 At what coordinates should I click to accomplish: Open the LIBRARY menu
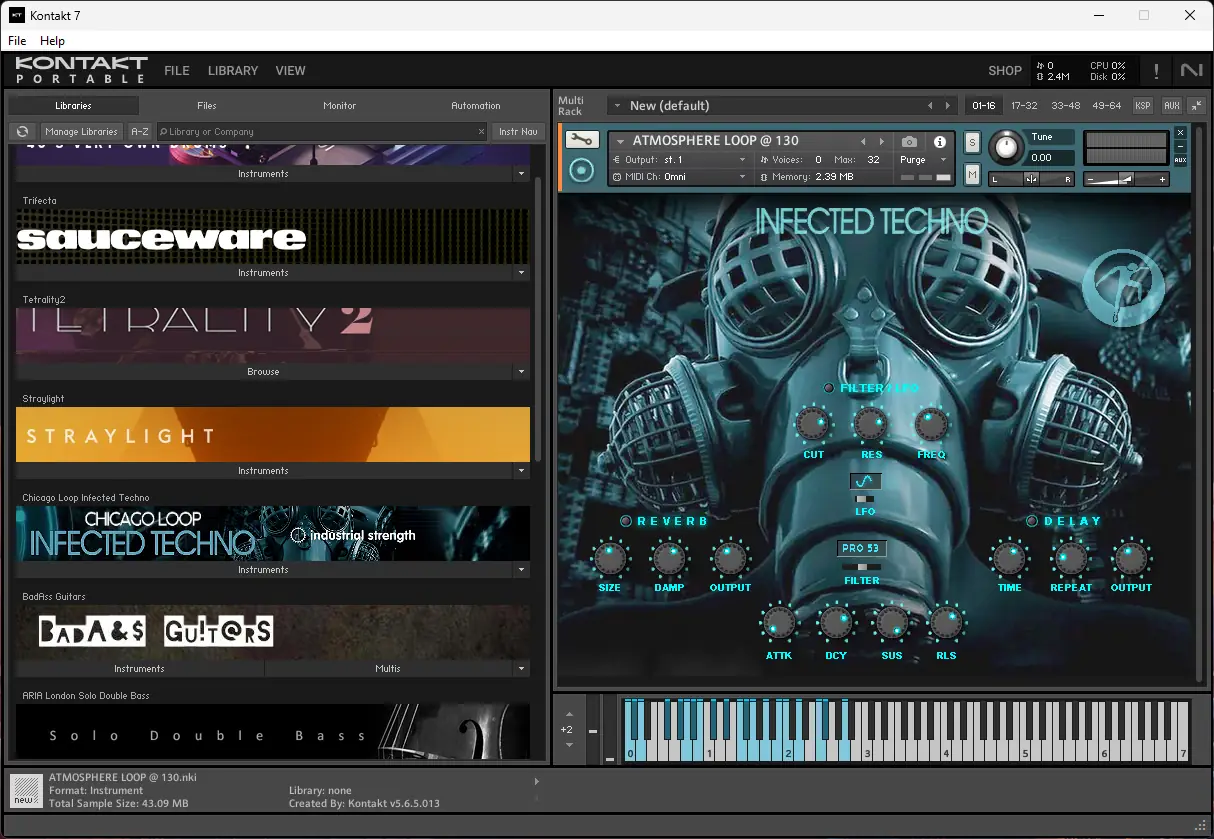232,70
